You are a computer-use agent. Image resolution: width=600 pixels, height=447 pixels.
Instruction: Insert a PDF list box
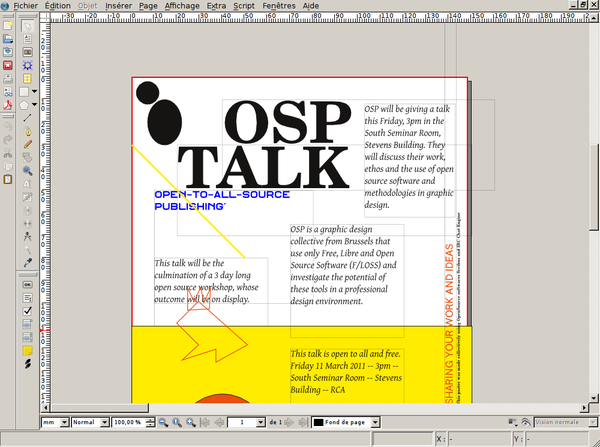(27, 337)
